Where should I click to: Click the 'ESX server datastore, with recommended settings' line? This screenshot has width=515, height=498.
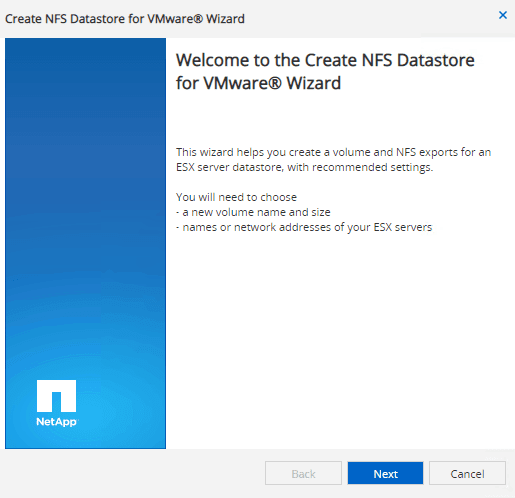click(x=304, y=167)
